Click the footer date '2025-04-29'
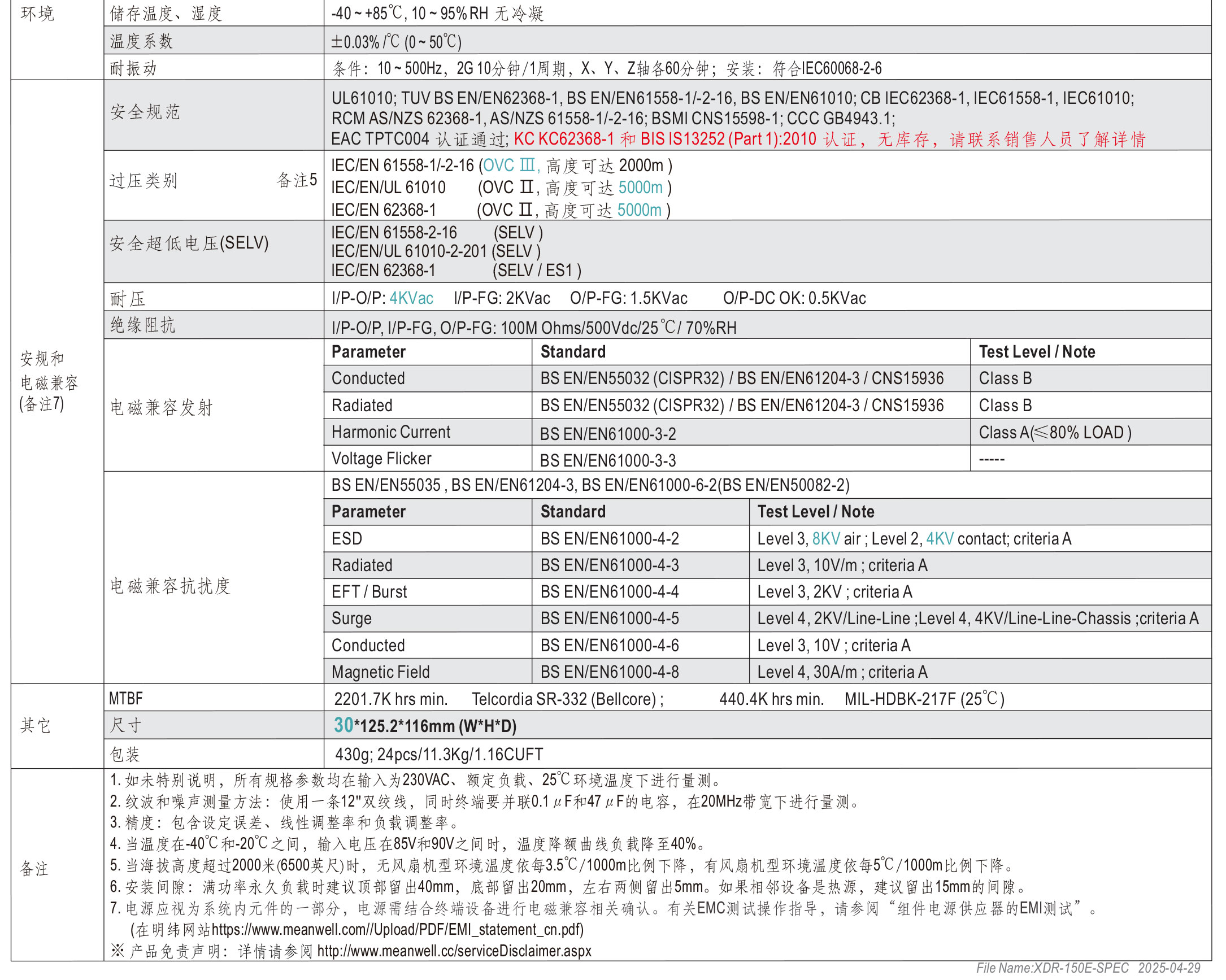This screenshot has width=1226, height=980. (1169, 968)
